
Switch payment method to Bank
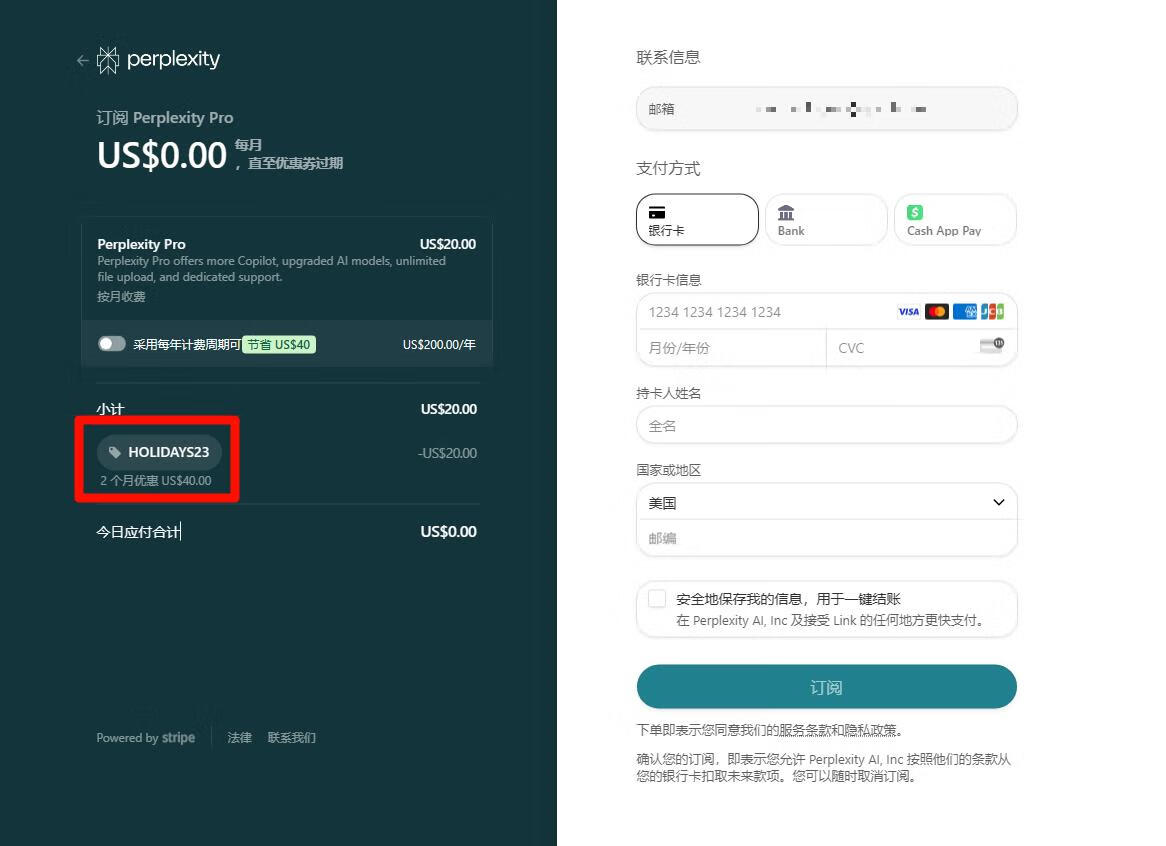[x=826, y=219]
